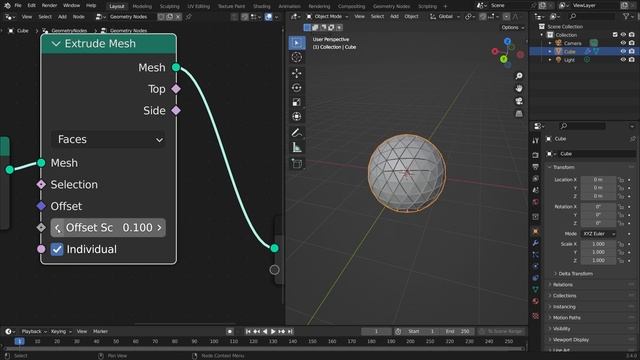Toggle render camera icon for Cube row
Screen dimensions: 640x360
pos(631,51)
